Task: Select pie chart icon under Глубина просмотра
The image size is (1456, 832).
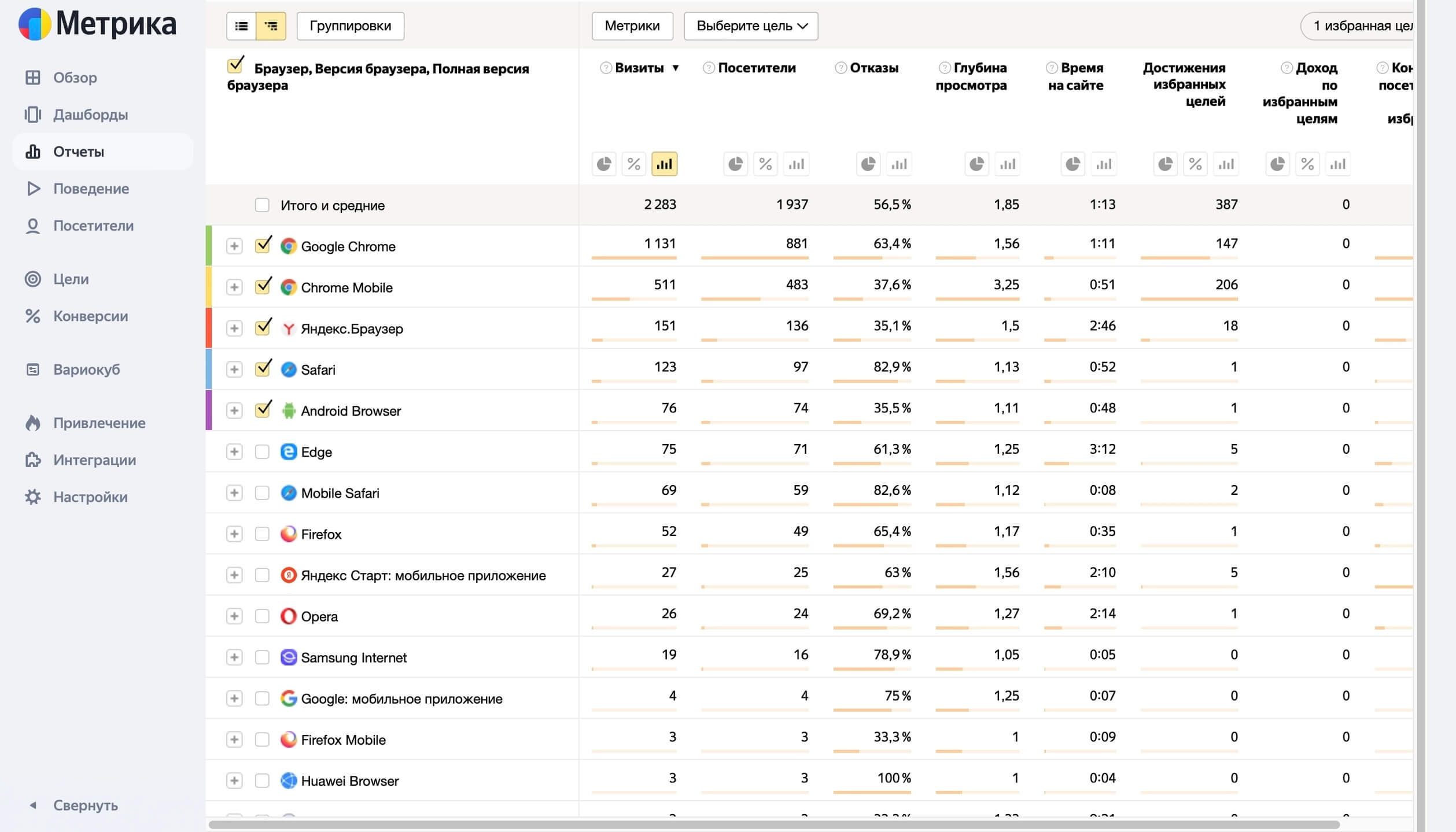Action: (x=976, y=164)
